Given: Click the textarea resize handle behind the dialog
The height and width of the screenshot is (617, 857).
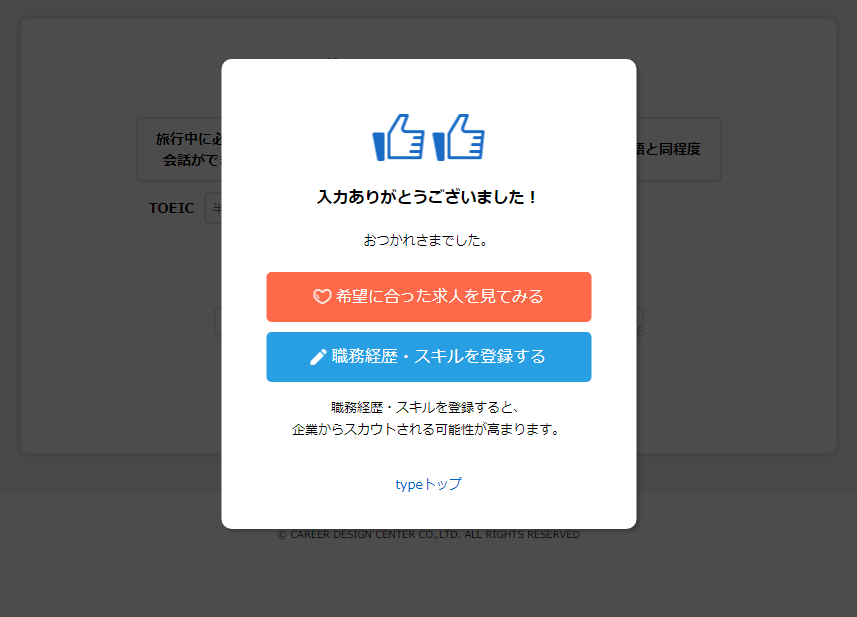Looking at the screenshot, I should coord(639,330).
